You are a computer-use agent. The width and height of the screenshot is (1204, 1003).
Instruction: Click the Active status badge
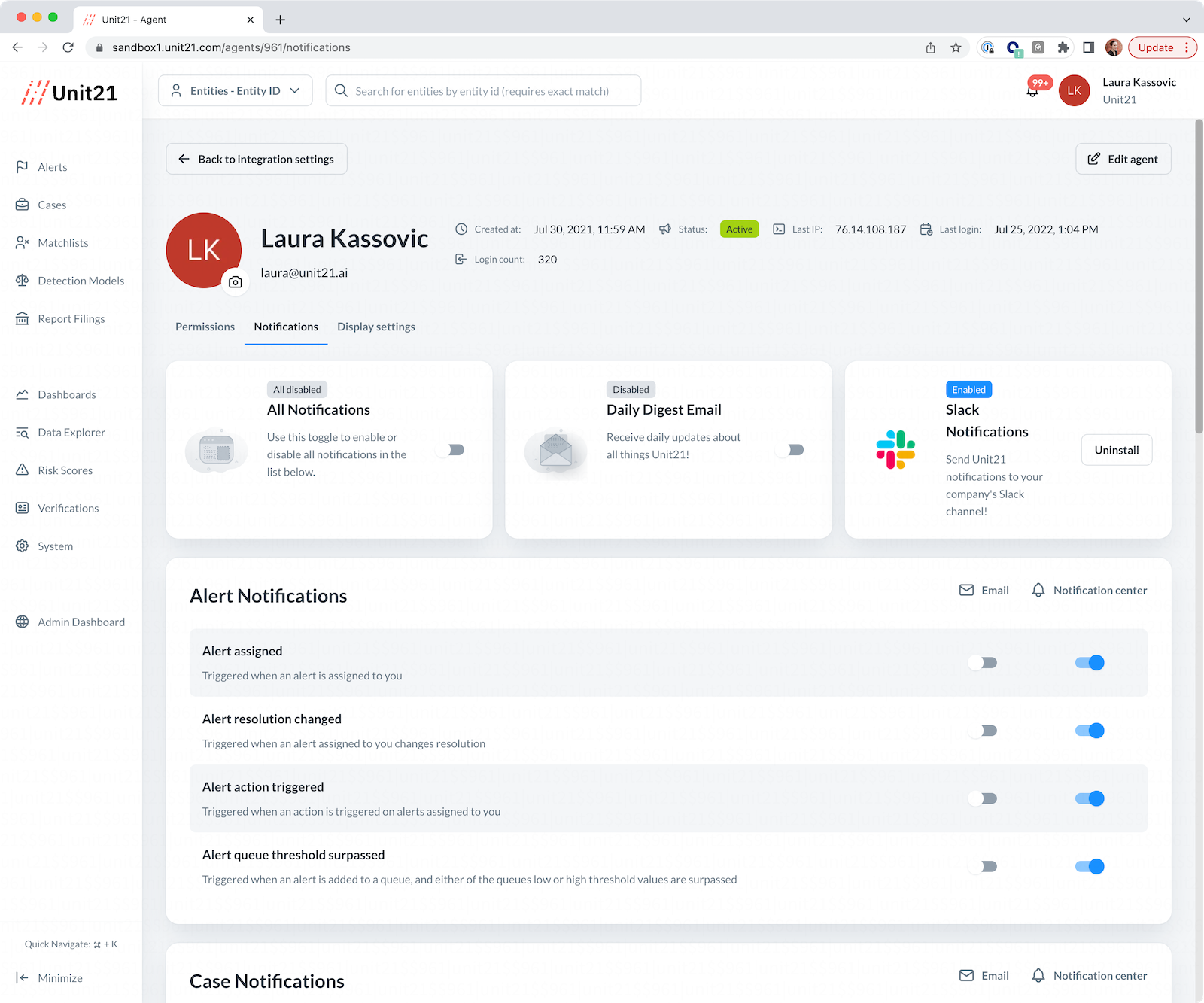(x=740, y=229)
